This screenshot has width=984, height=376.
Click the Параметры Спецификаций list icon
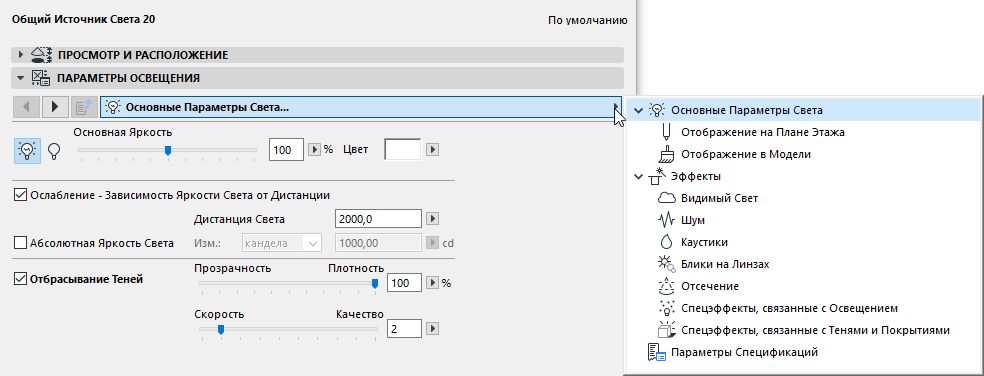point(656,352)
